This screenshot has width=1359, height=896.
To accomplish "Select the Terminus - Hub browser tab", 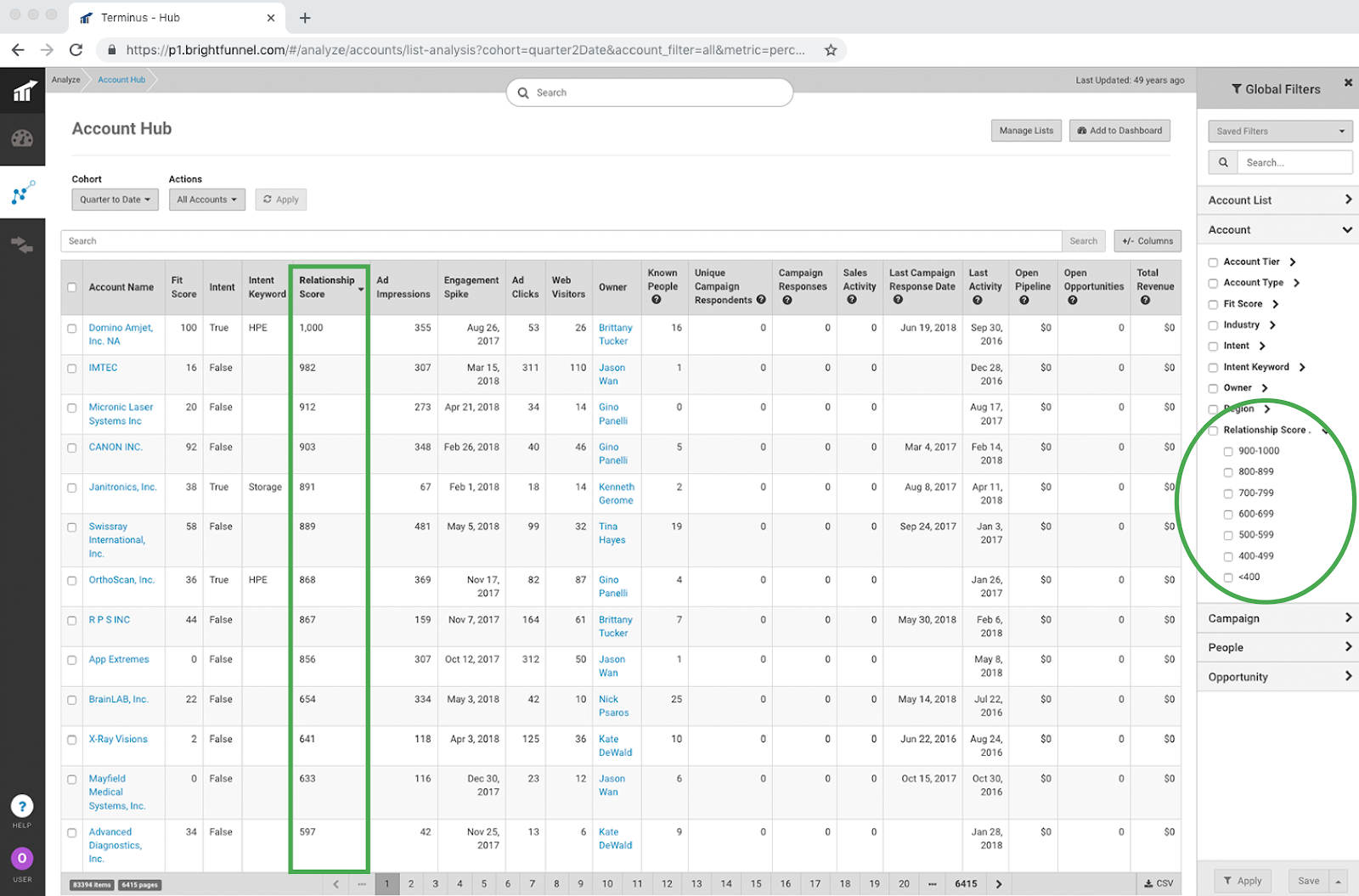I will (176, 18).
